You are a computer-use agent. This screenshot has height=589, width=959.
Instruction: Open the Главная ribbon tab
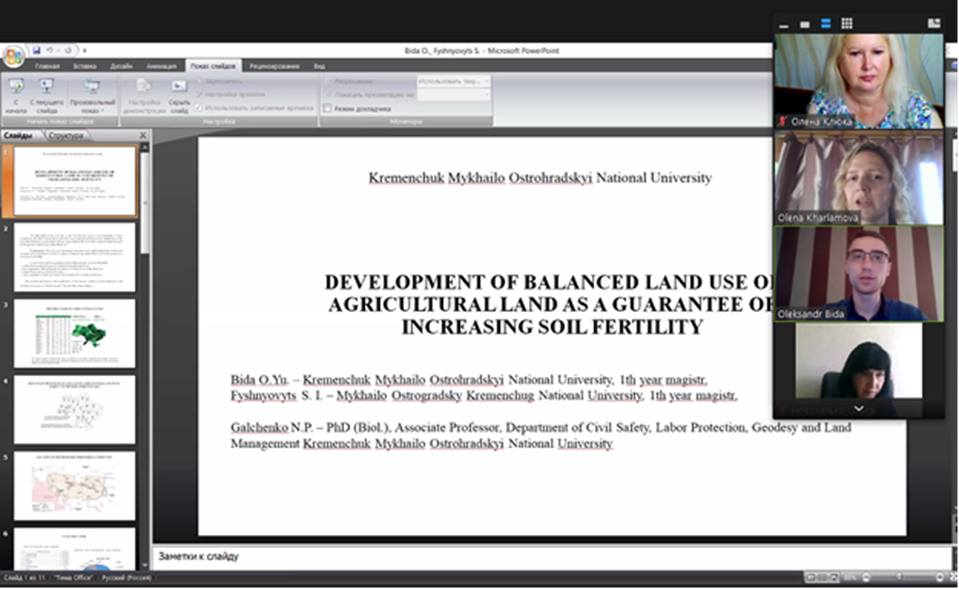coord(47,65)
